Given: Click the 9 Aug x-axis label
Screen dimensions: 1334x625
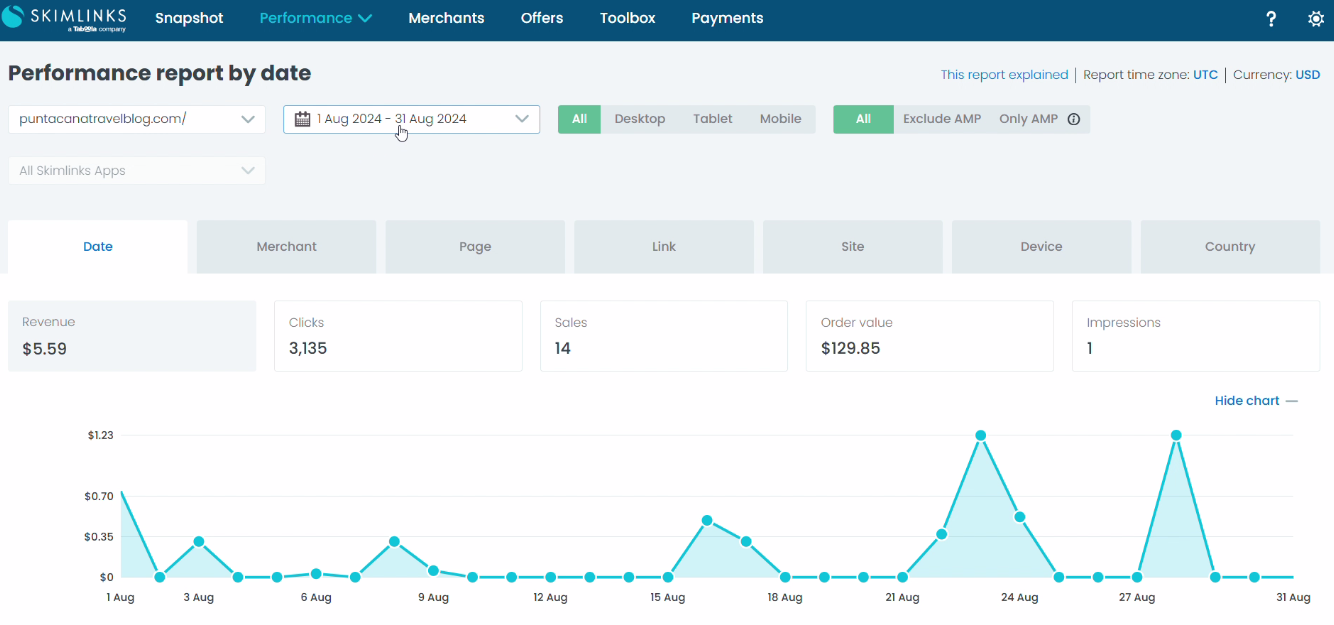Looking at the screenshot, I should pyautogui.click(x=433, y=598).
